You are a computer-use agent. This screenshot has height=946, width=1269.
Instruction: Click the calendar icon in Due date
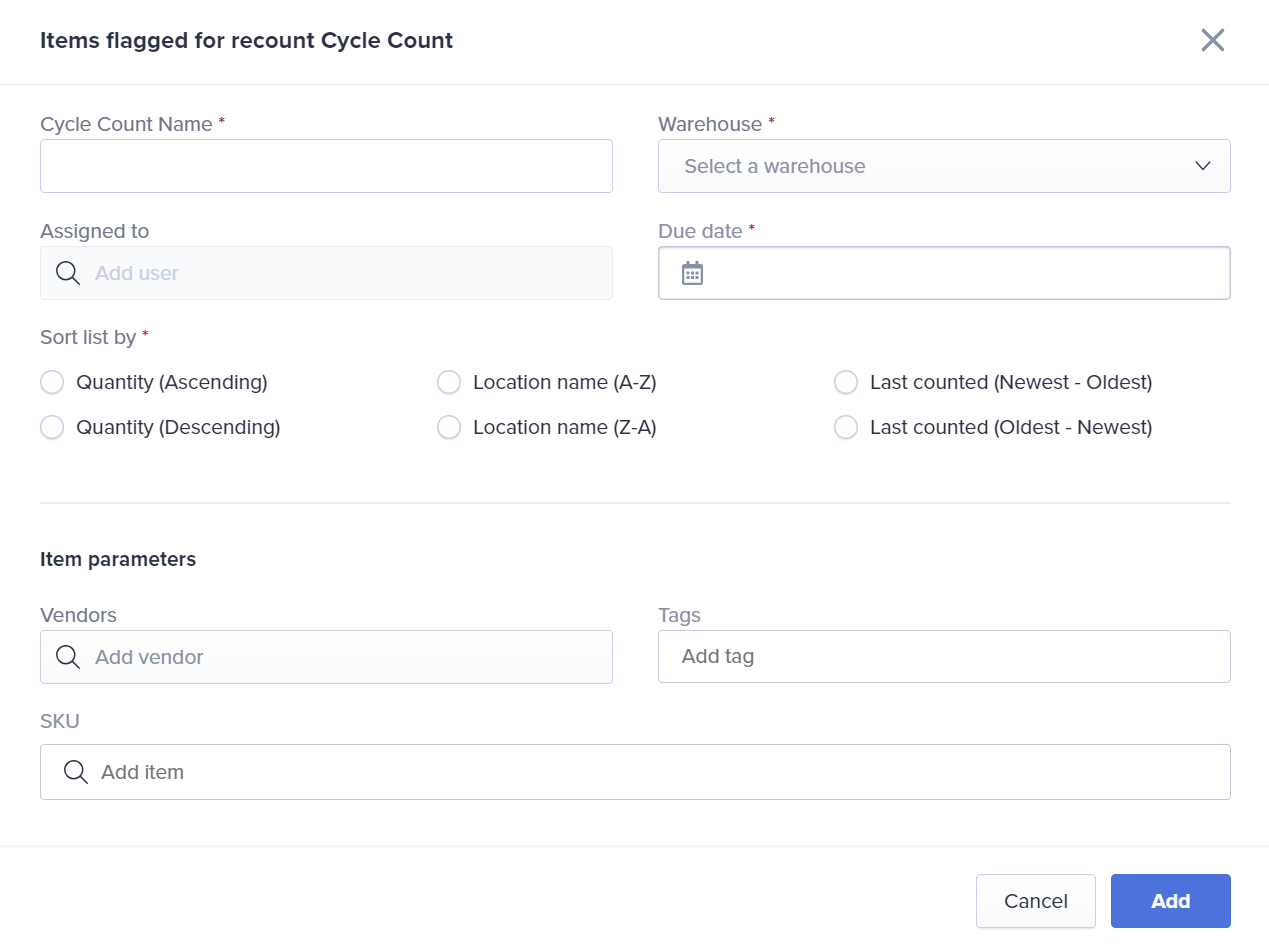tap(692, 273)
